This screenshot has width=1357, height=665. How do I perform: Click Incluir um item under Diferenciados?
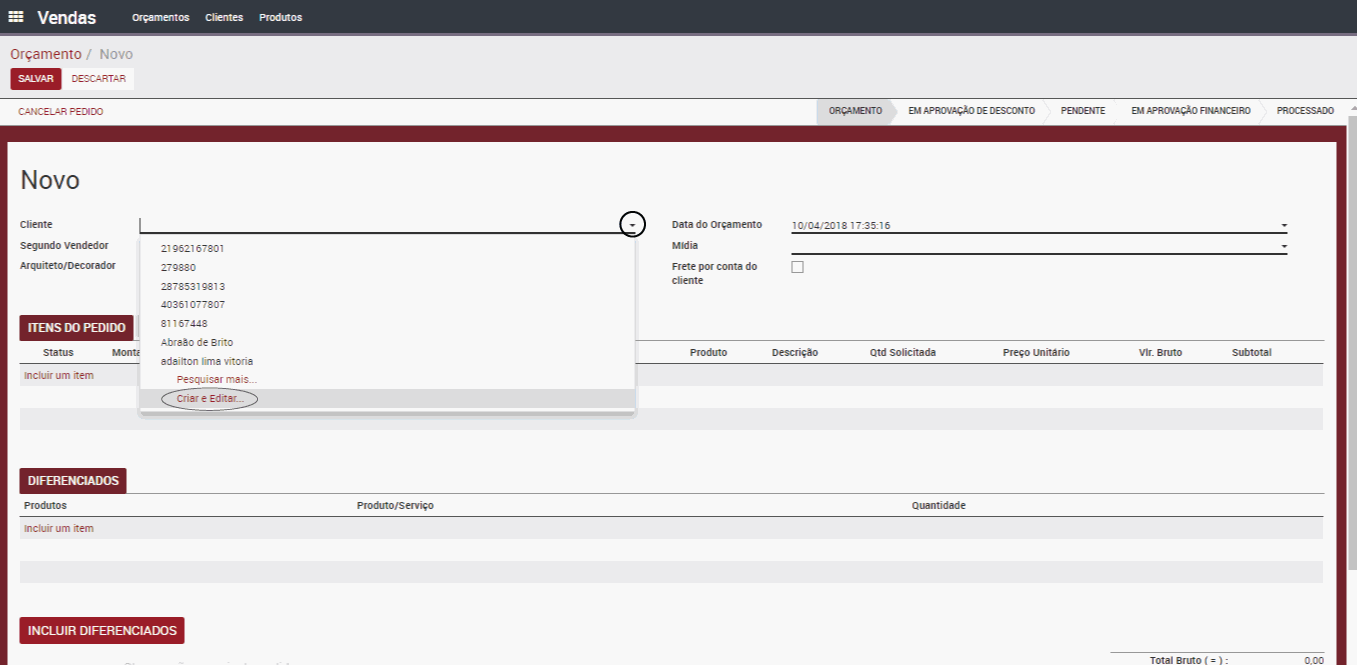(x=59, y=528)
